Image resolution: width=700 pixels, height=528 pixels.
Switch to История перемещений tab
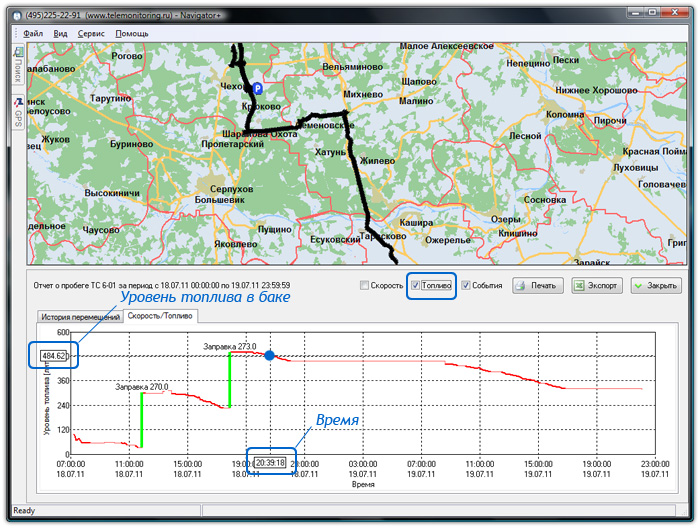tap(79, 316)
